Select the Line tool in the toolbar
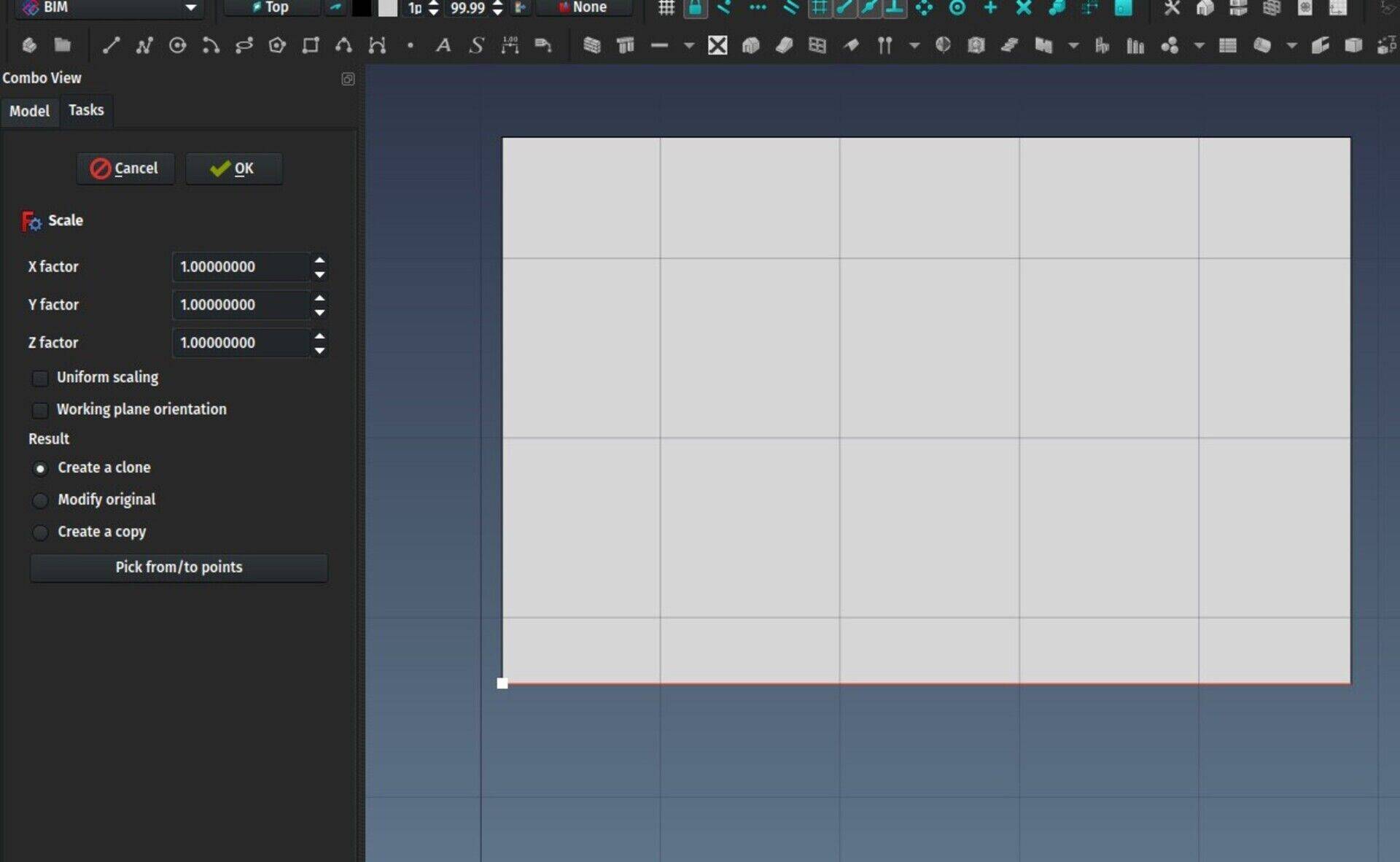The width and height of the screenshot is (1400, 862). (111, 45)
